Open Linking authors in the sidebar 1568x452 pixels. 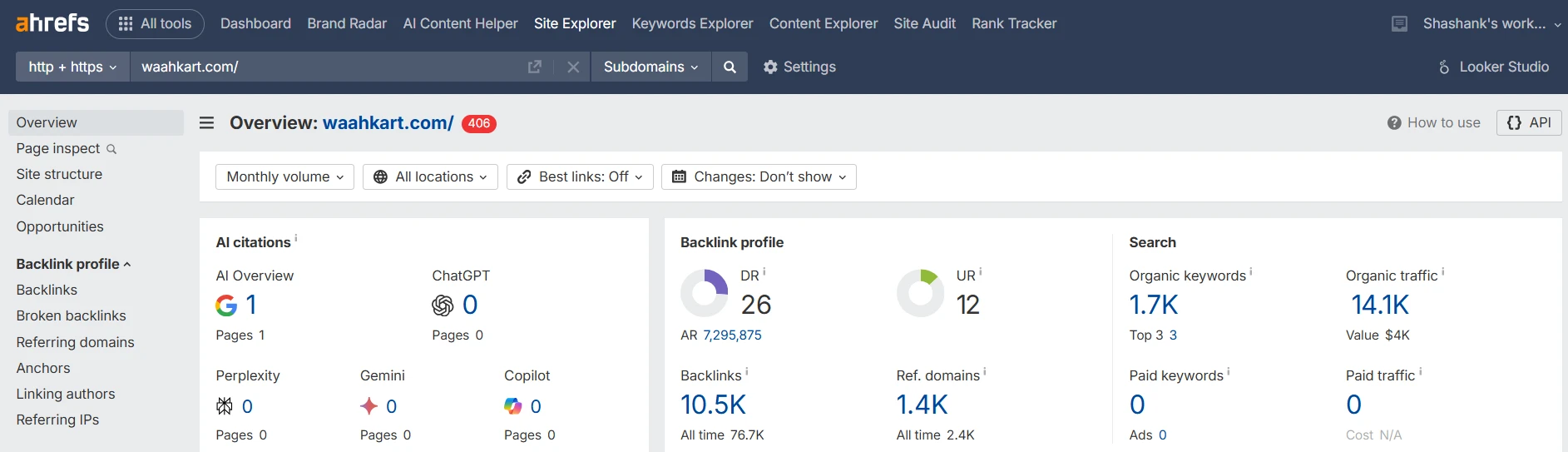tap(66, 394)
